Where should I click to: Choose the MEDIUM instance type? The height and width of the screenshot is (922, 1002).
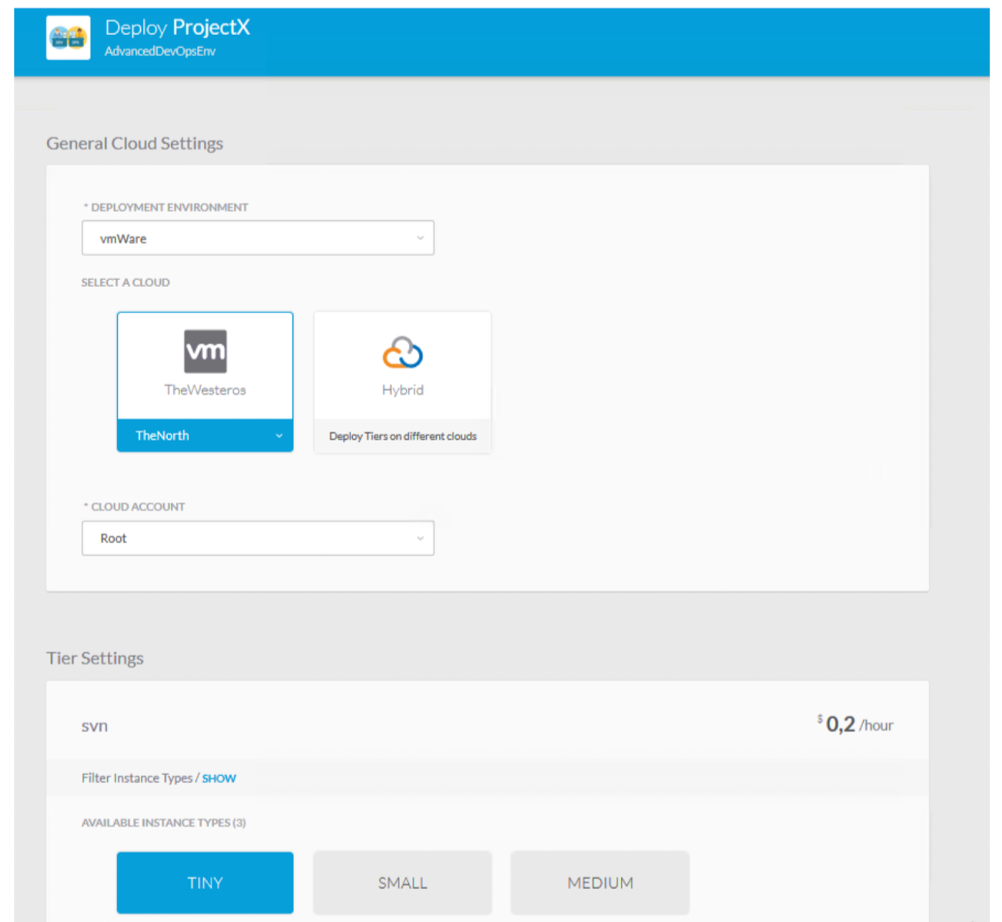tap(600, 882)
